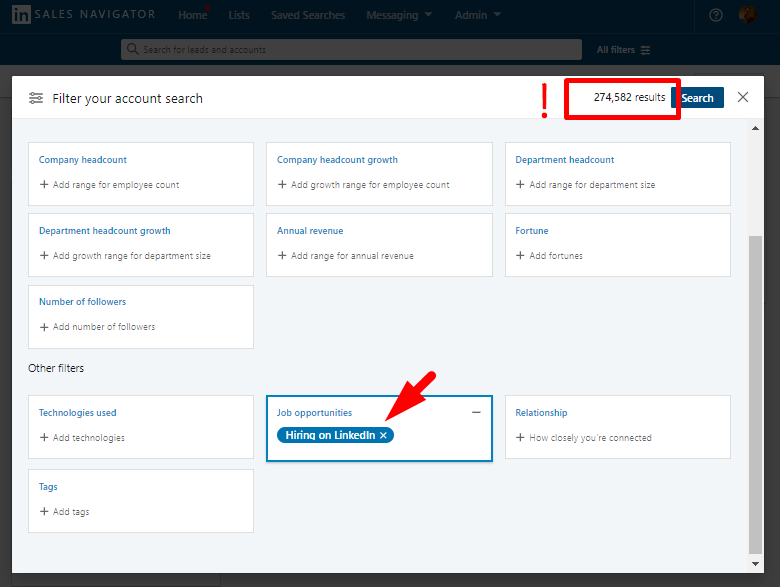780x587 pixels.
Task: Expand the Fortune filter
Action: click(532, 231)
